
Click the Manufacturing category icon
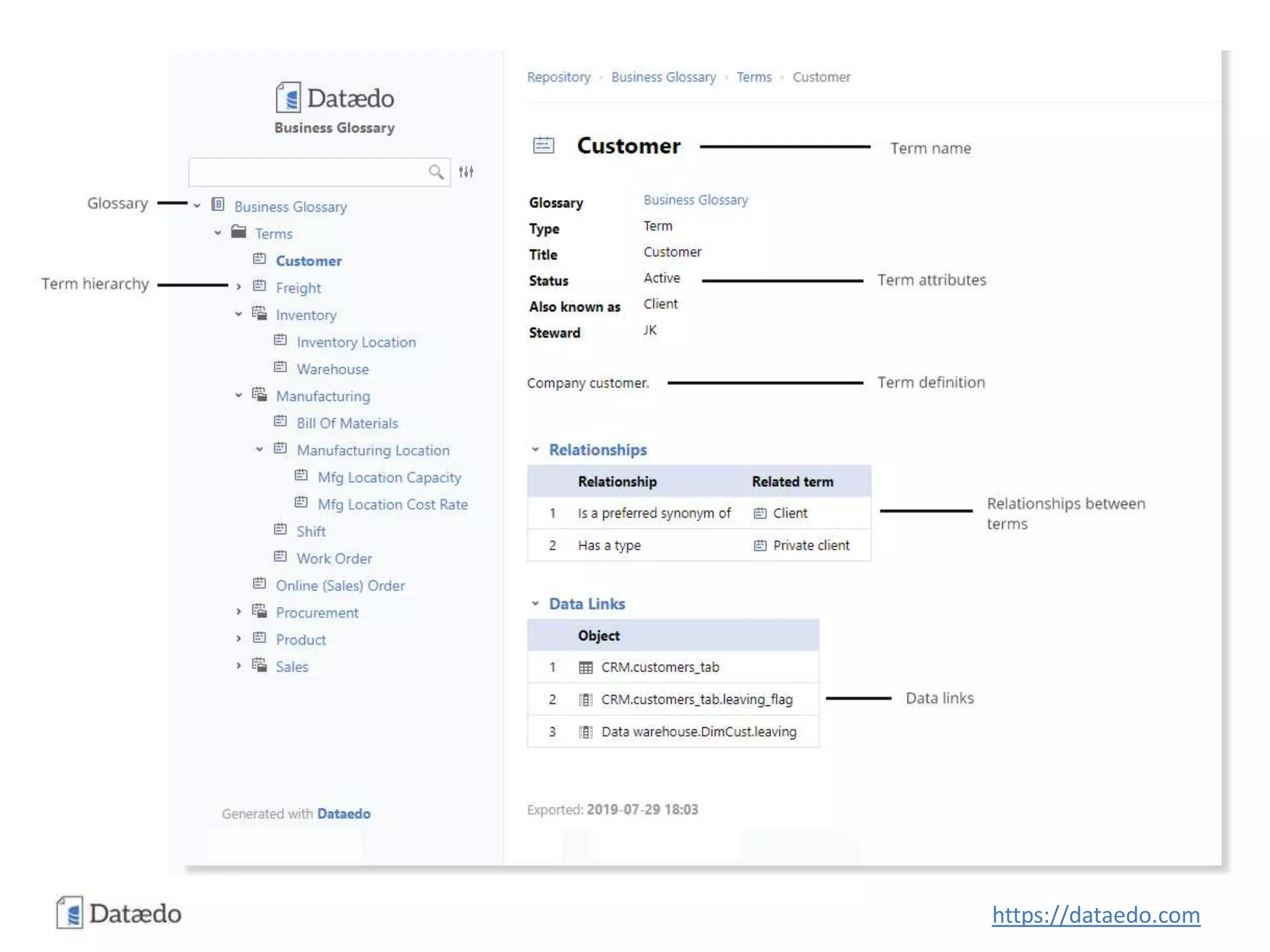[x=260, y=394]
